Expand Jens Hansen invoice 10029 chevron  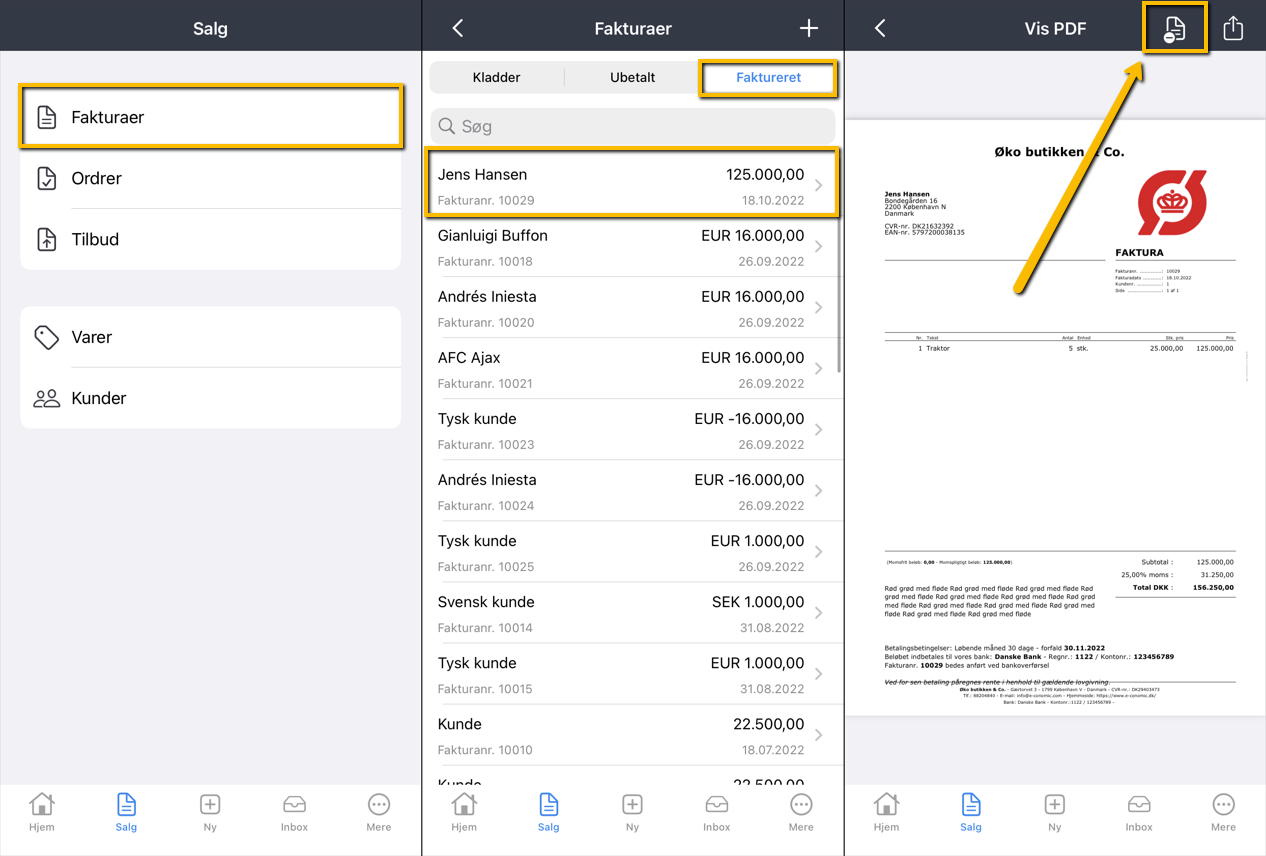point(819,186)
